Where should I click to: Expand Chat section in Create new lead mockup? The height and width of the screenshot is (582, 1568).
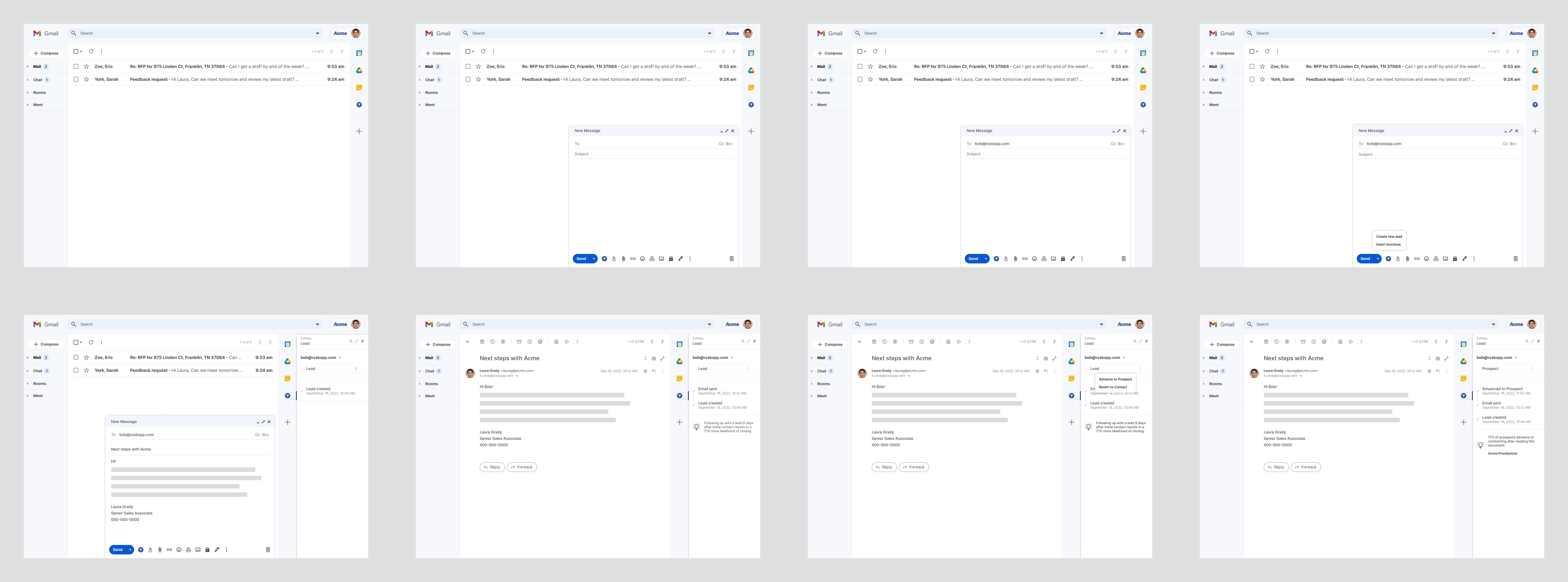tap(1204, 80)
